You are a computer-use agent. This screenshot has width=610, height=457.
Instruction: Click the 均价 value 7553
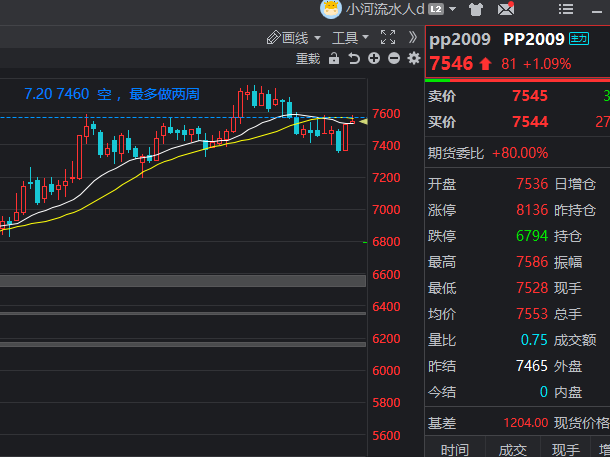[532, 314]
